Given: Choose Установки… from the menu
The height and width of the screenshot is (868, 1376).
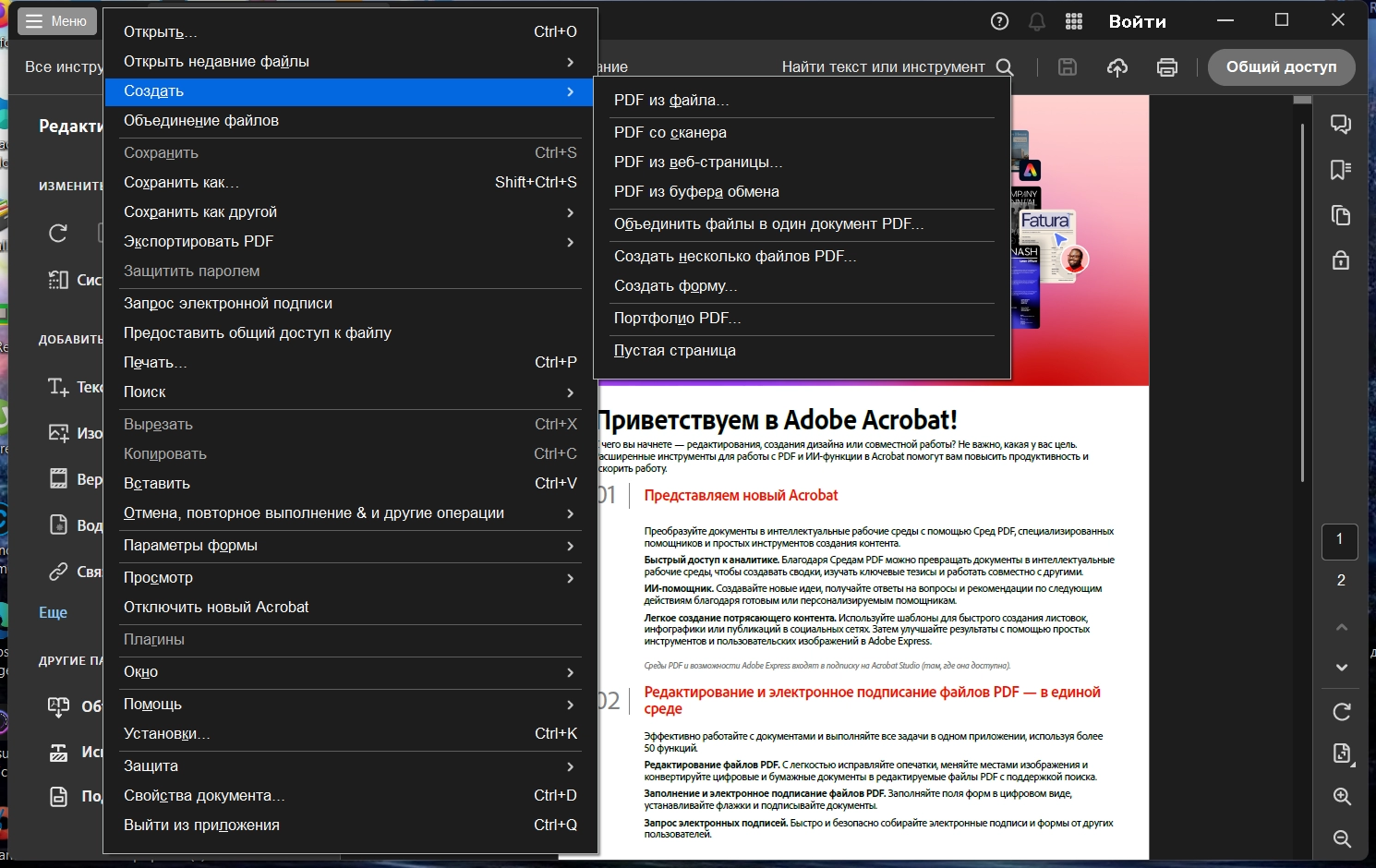Looking at the screenshot, I should click(350, 733).
